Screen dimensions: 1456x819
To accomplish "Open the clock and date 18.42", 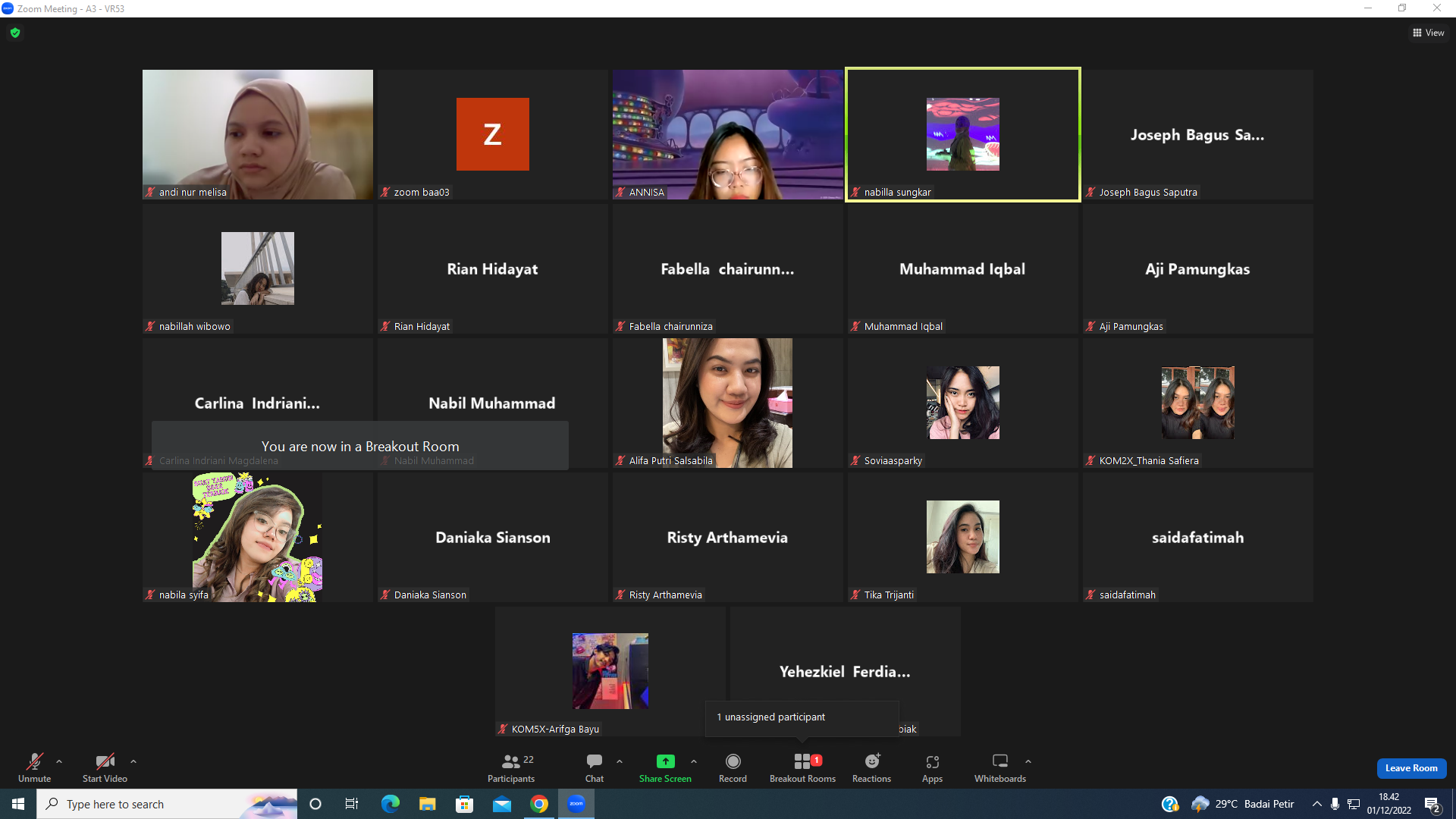I will [x=1389, y=804].
